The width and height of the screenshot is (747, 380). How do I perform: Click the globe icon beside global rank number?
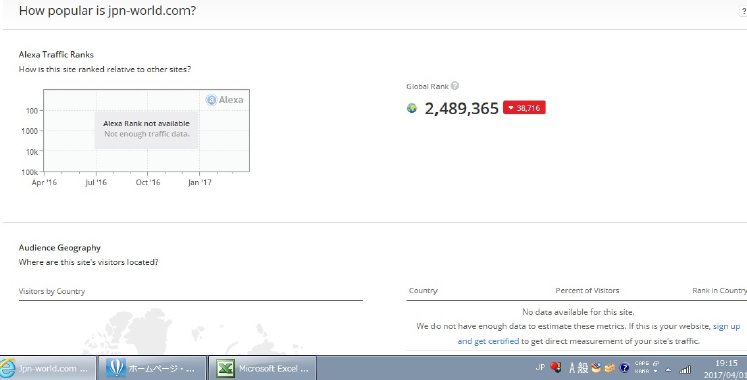(x=412, y=108)
